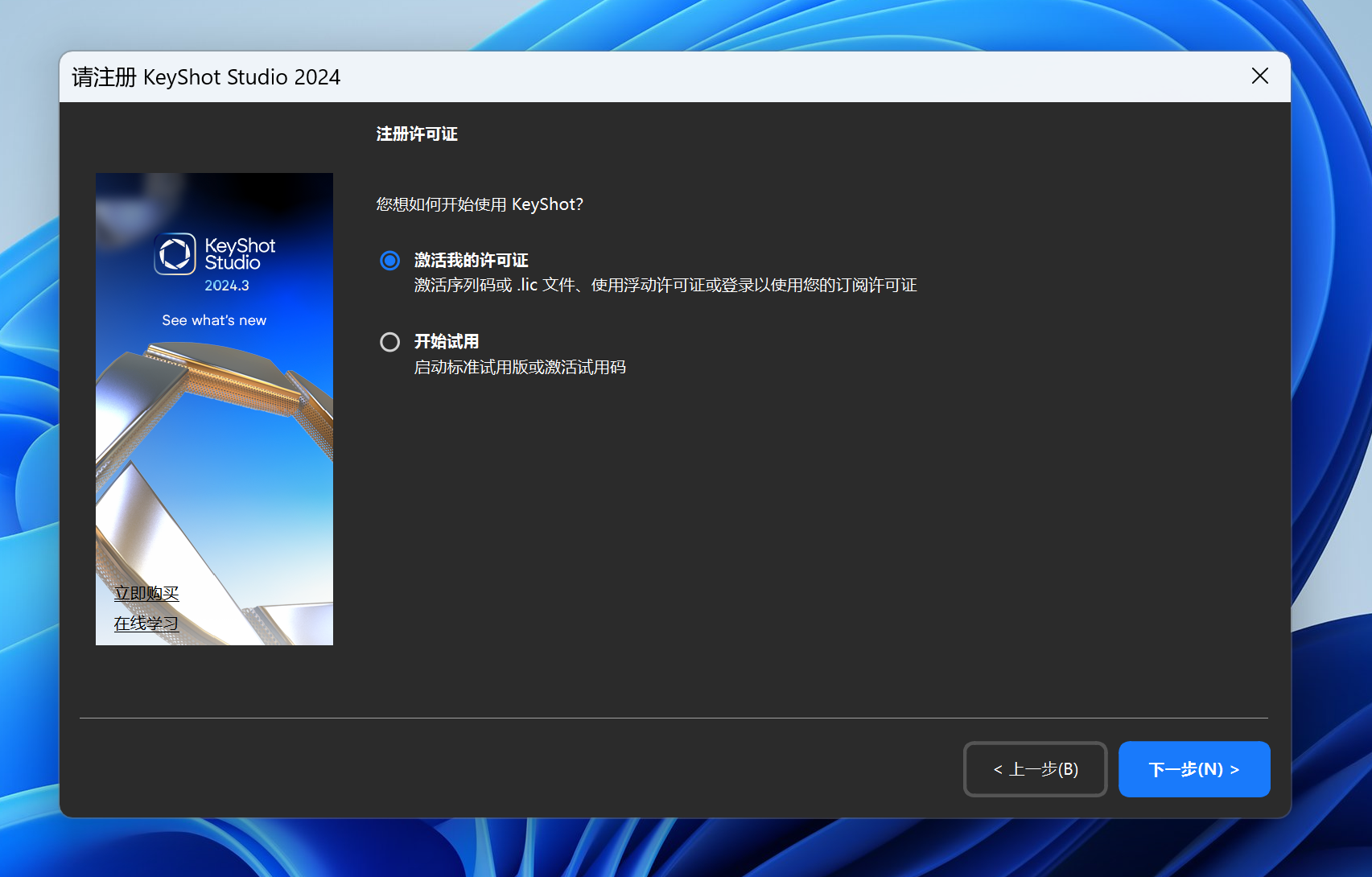1372x877 pixels.
Task: Close the KeyShot registration dialog
Action: click(x=1259, y=76)
